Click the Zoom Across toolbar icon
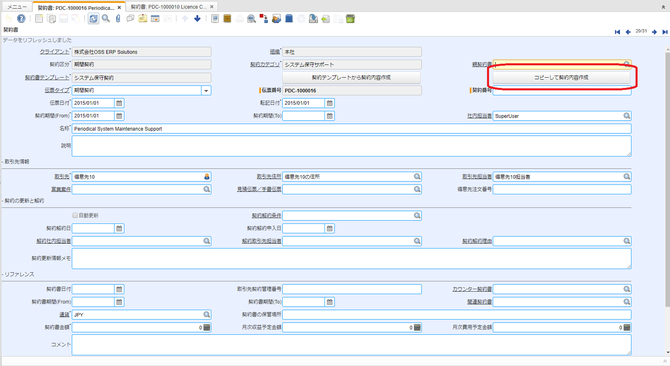 pyautogui.click(x=252, y=18)
